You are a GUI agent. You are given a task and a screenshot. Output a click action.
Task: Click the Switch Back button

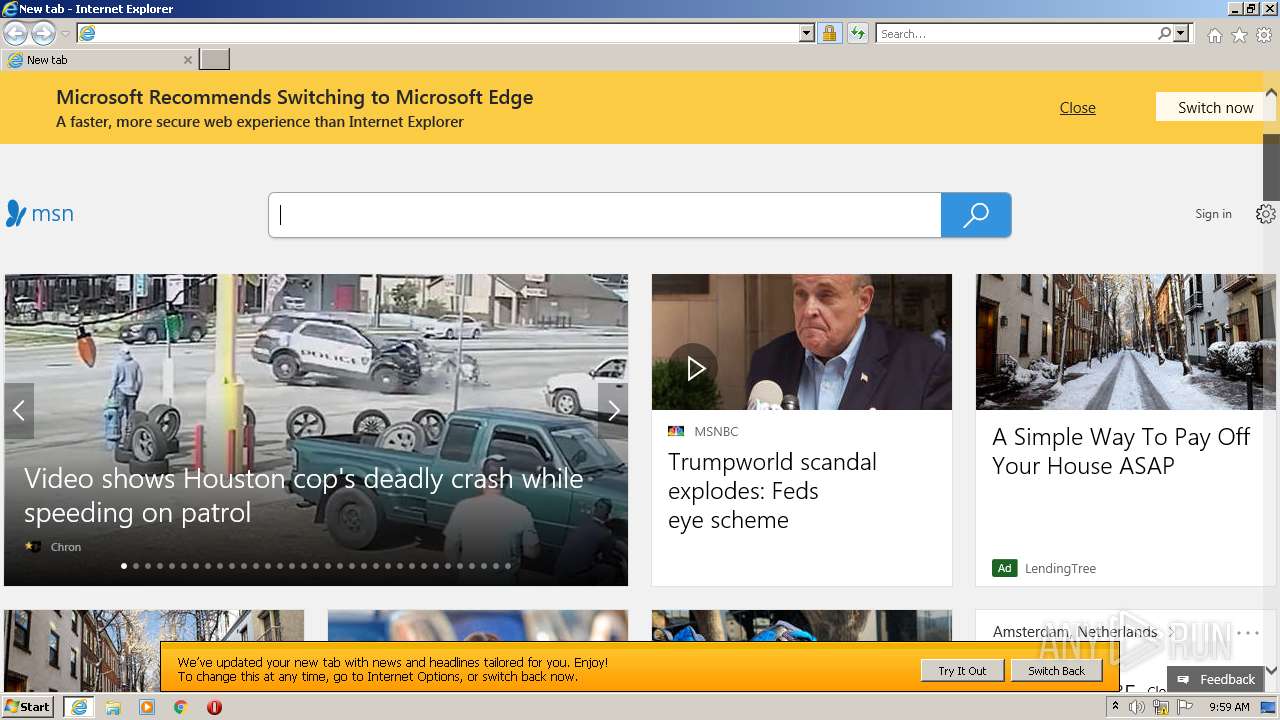coord(1056,671)
